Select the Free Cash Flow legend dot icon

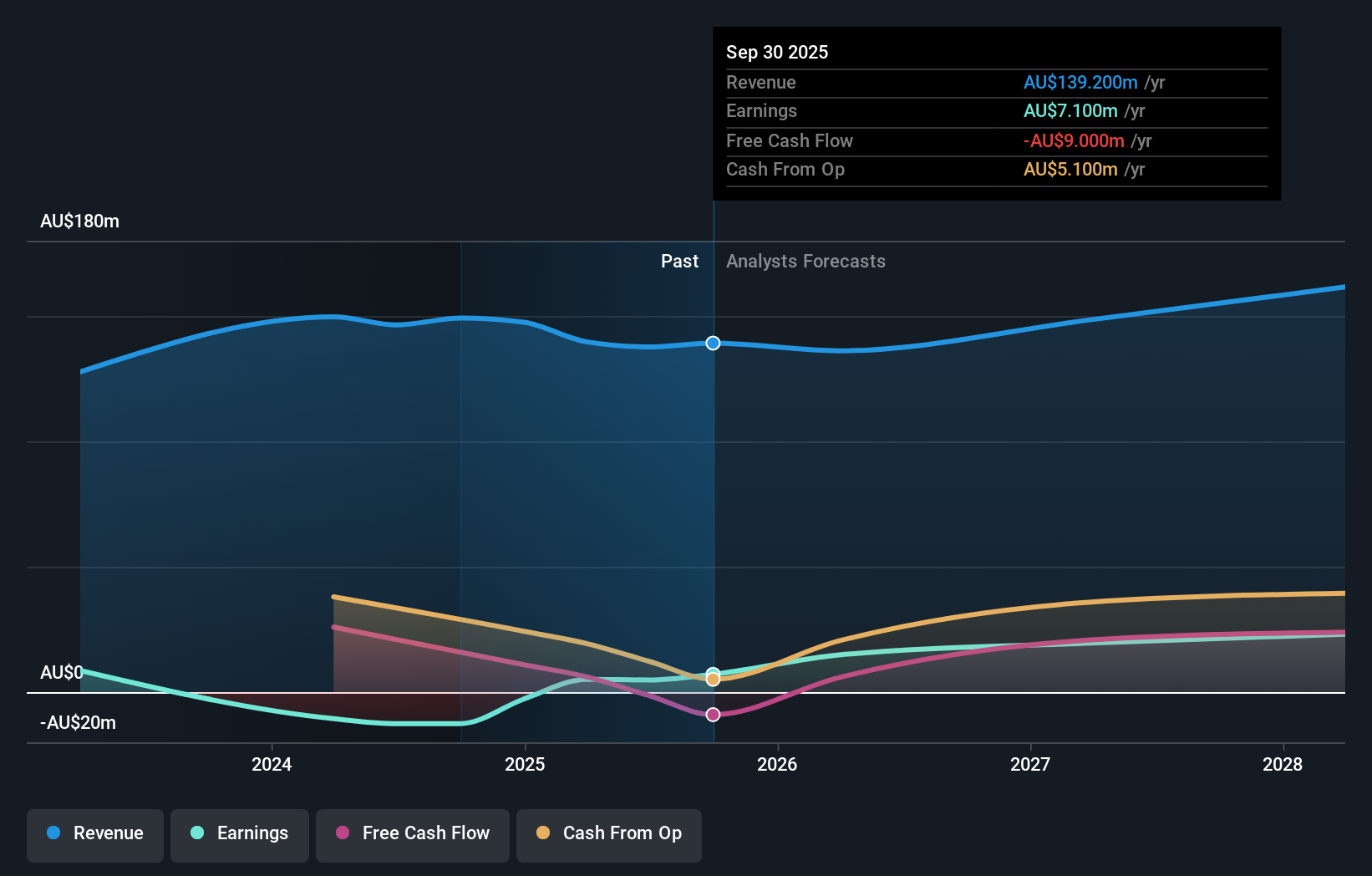[343, 833]
